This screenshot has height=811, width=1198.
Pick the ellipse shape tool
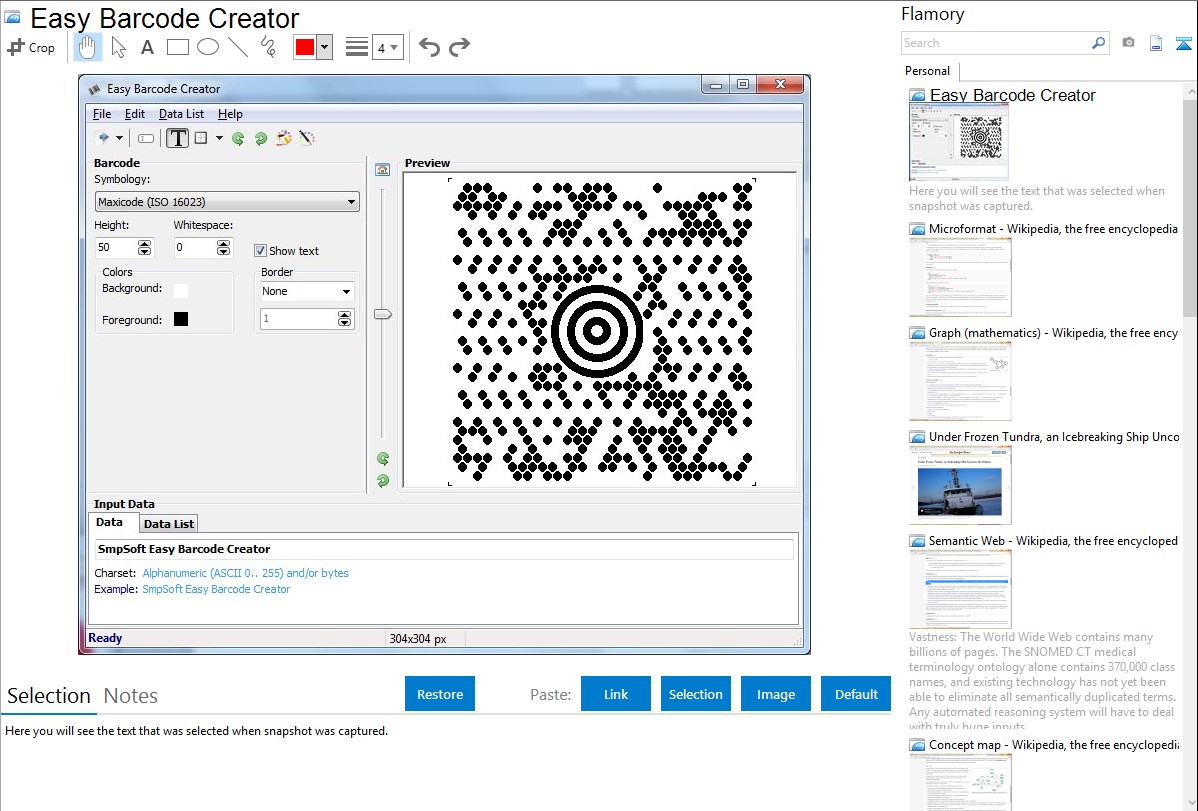[207, 47]
